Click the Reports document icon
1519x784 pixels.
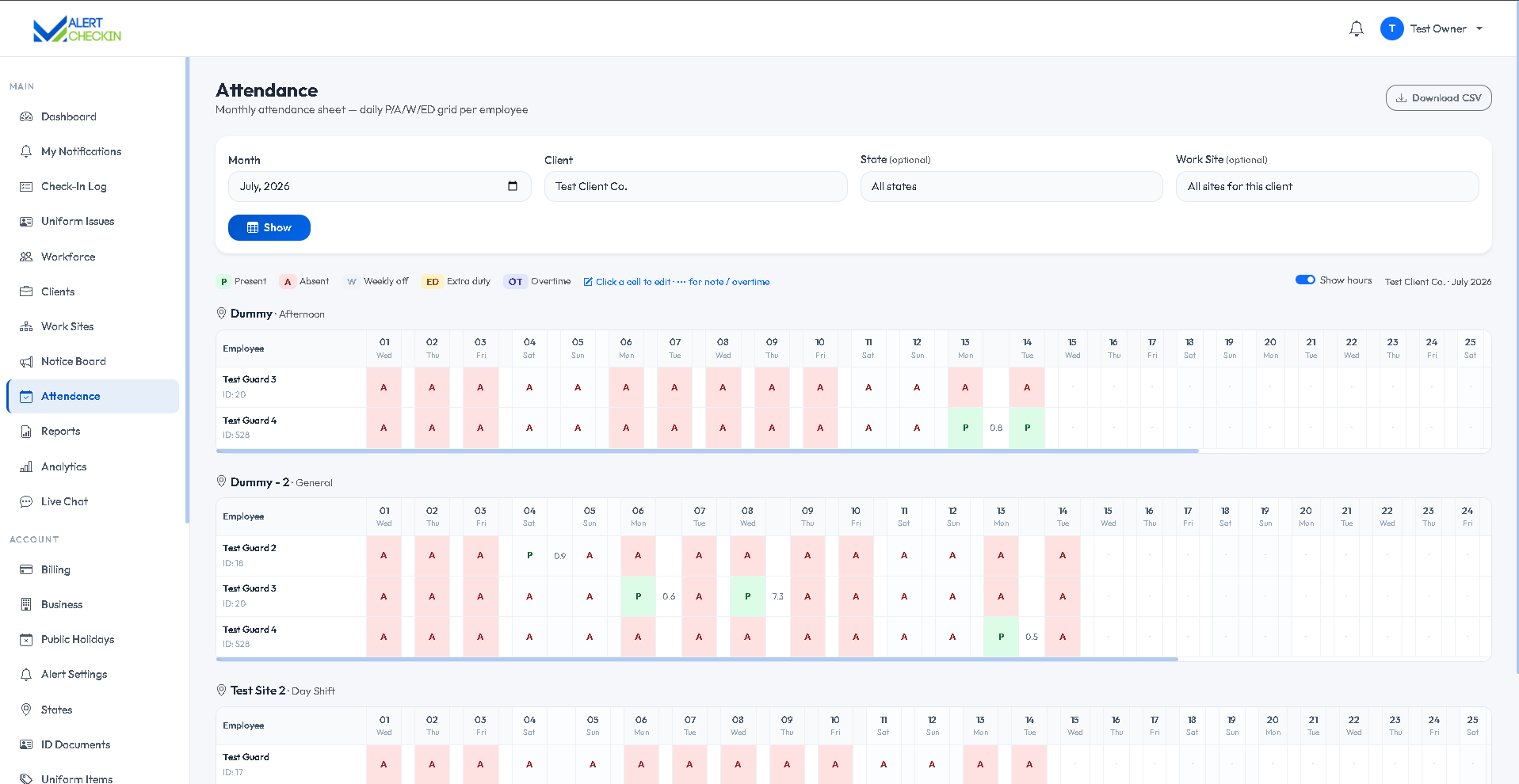(26, 432)
